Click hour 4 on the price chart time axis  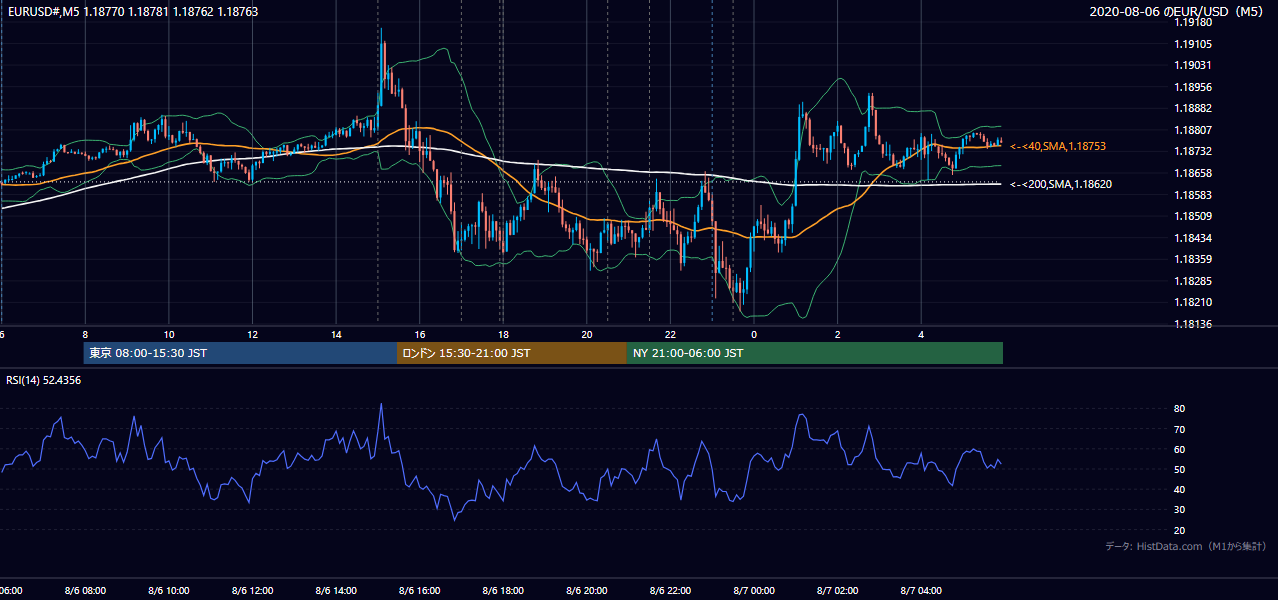point(921,335)
